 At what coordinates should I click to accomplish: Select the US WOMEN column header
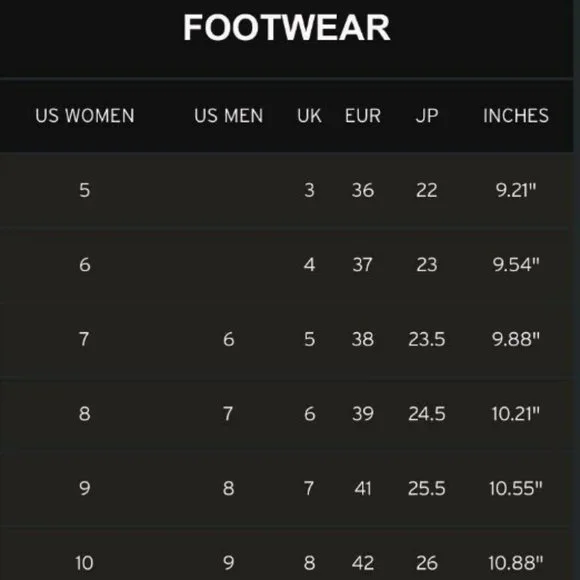[x=85, y=116]
